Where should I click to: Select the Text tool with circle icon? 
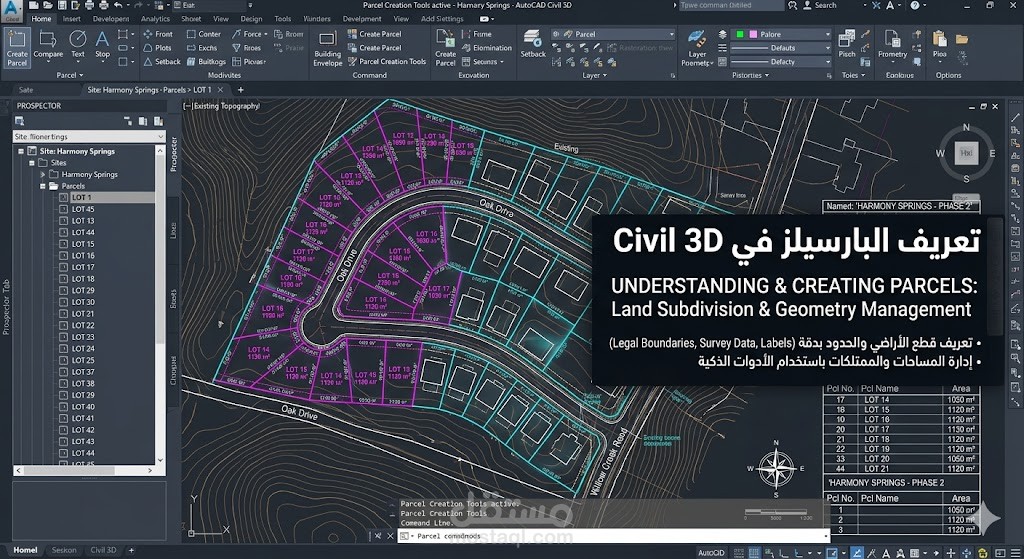pos(78,44)
